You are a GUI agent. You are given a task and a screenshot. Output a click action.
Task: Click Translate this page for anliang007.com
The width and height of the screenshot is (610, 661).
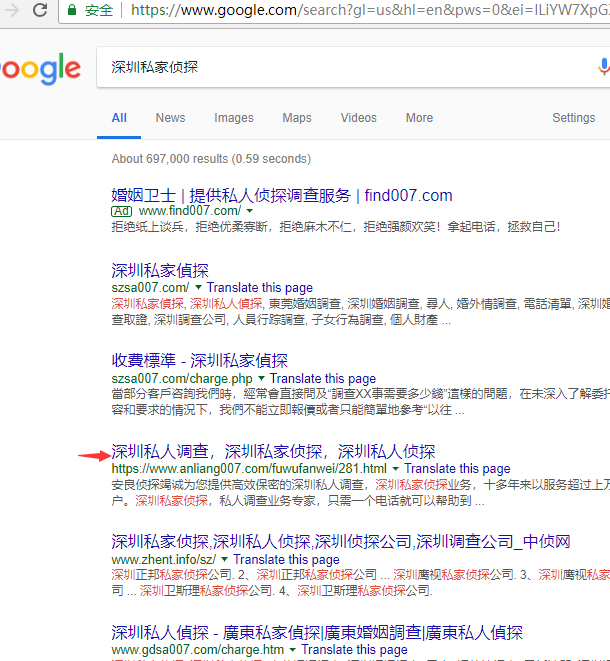tap(457, 468)
